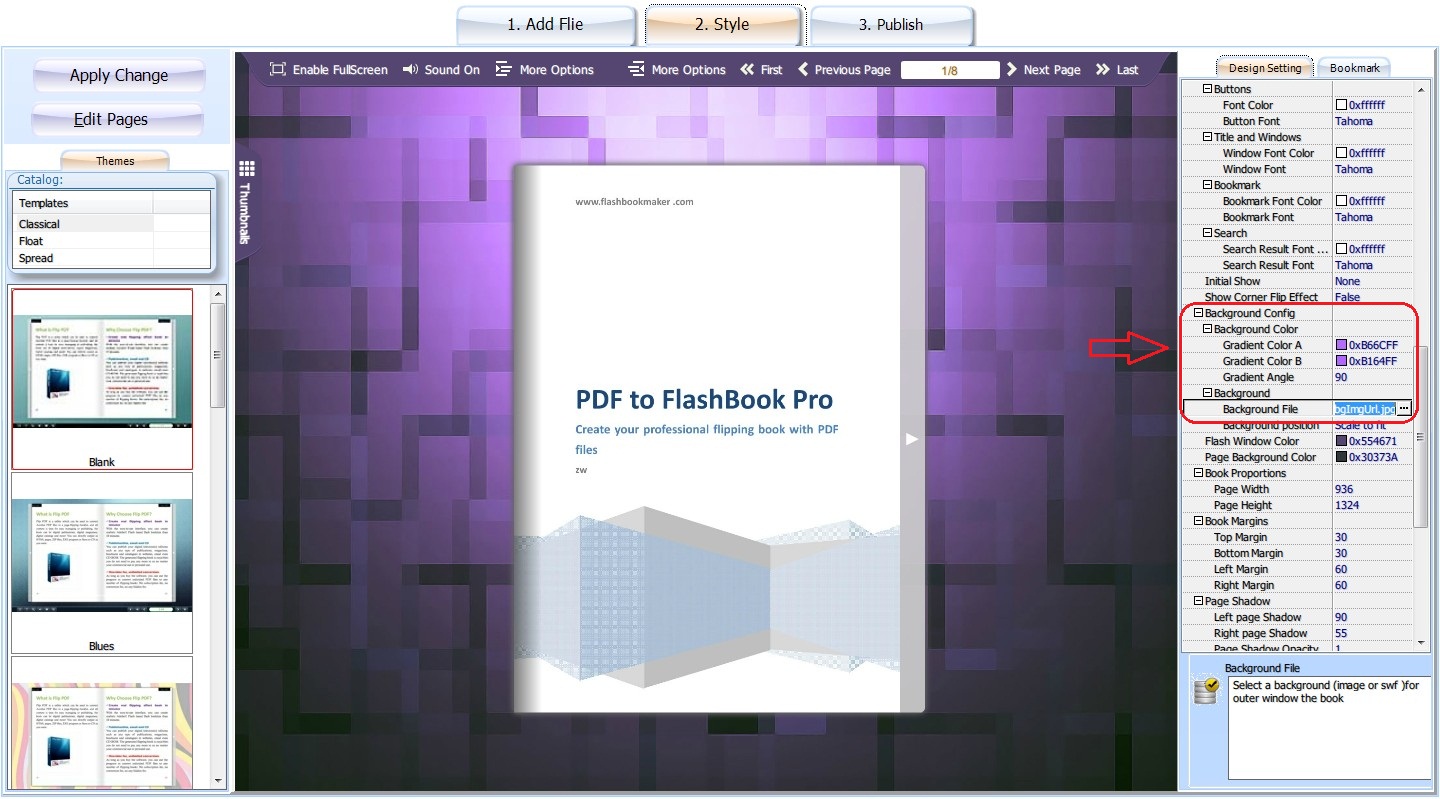
Task: Click the Page Background Color swatch
Action: click(x=1341, y=457)
